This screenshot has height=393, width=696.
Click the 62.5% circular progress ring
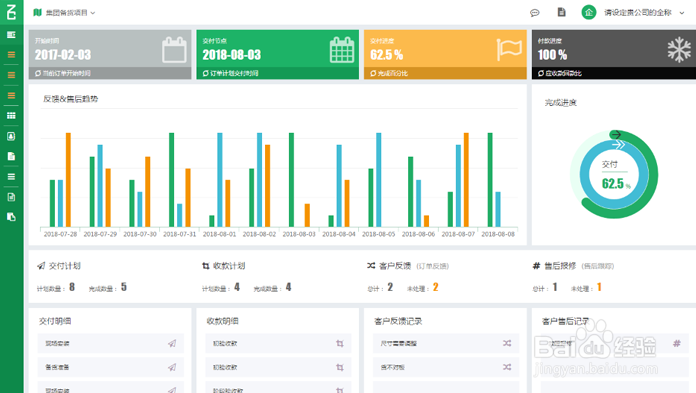[x=614, y=174]
